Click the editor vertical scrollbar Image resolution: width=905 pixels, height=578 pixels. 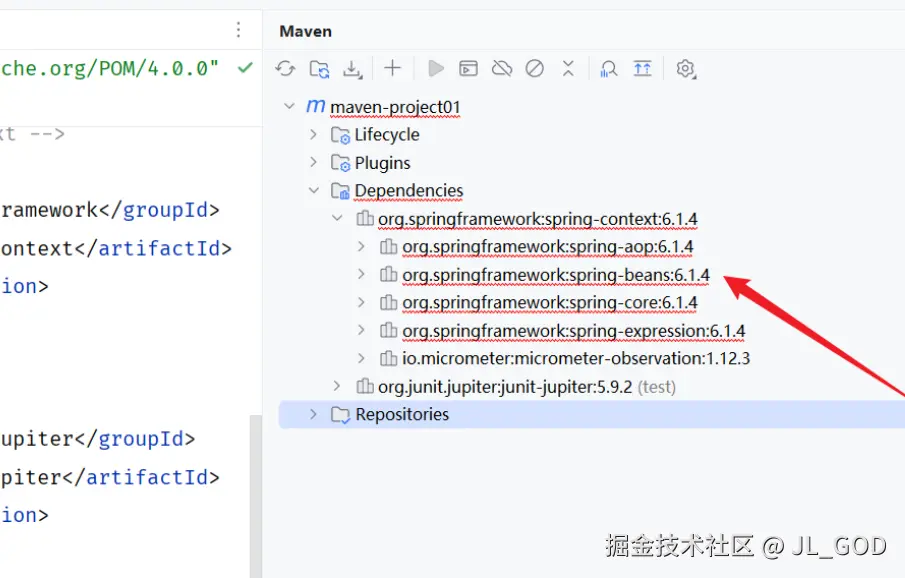[x=256, y=495]
